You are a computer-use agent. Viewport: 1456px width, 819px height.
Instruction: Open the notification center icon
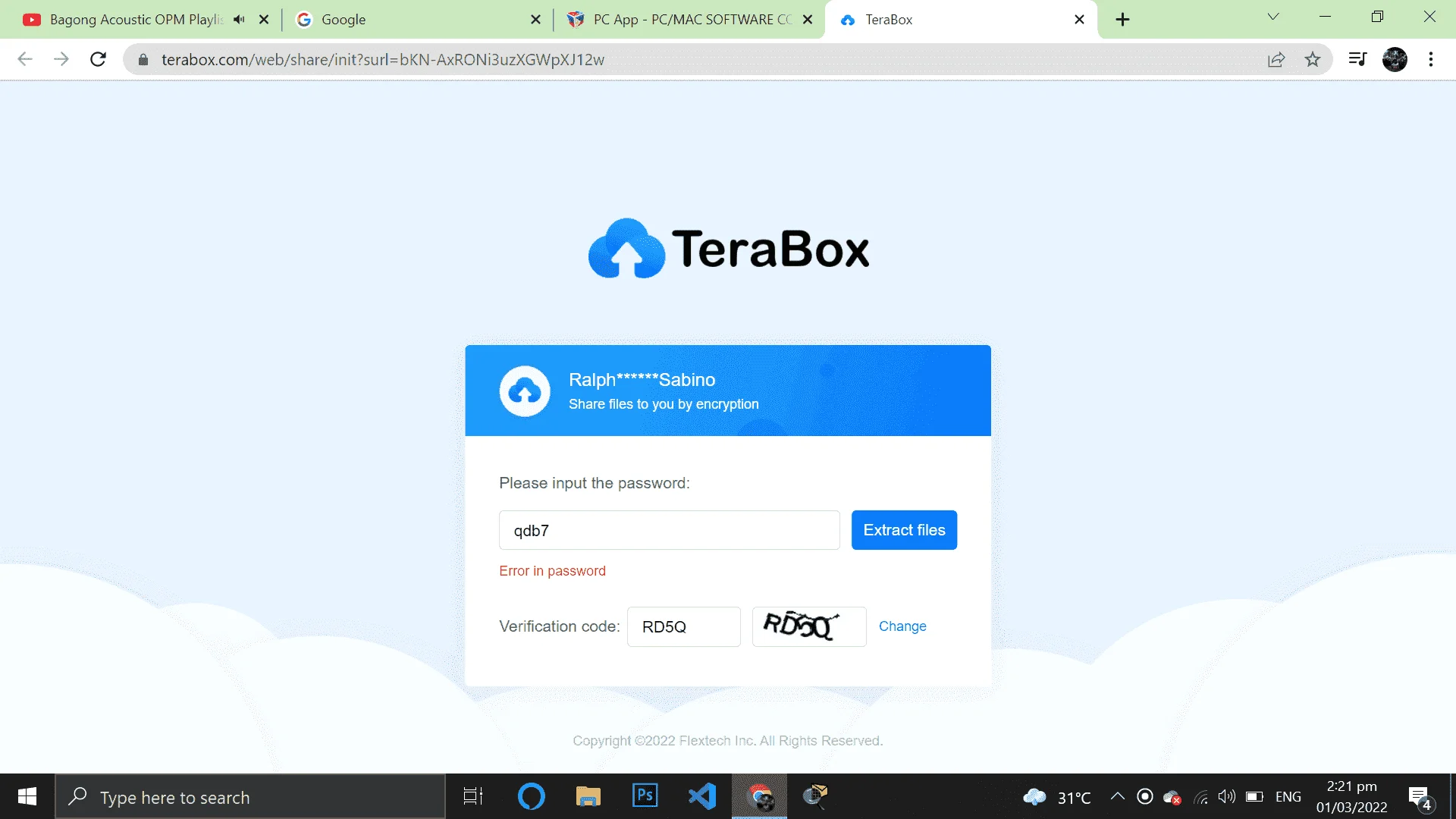(x=1420, y=797)
